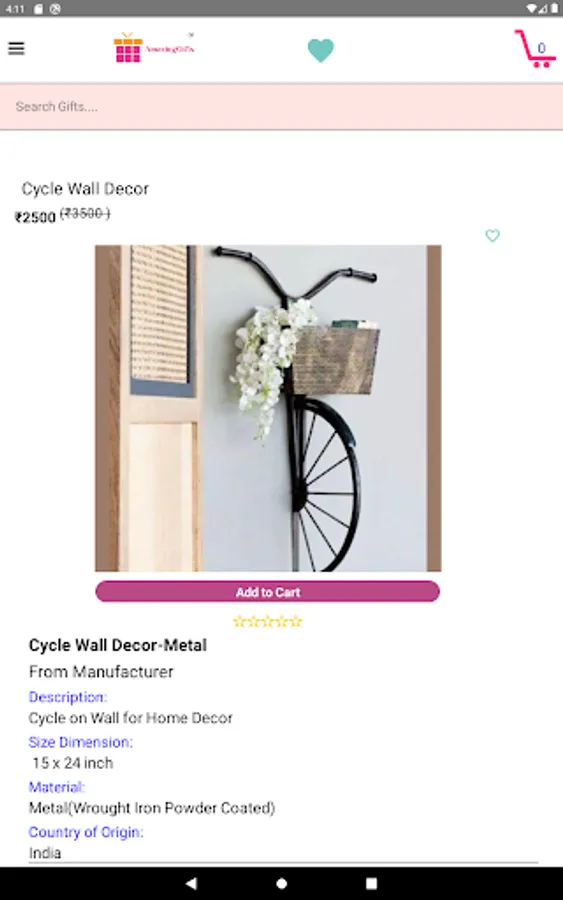The image size is (563, 900).
Task: Click the Size Dimension label
Action: [x=80, y=742]
